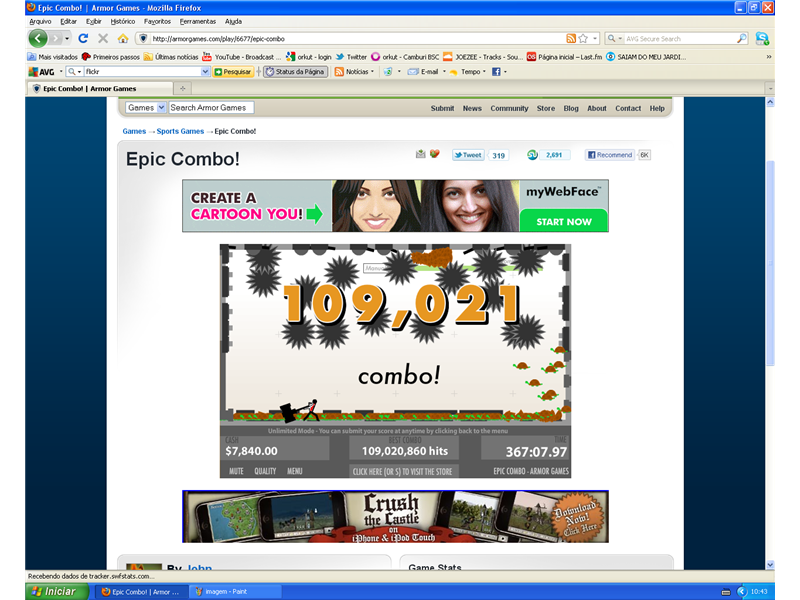Click Community in site navigation
The image size is (800, 600).
509,108
